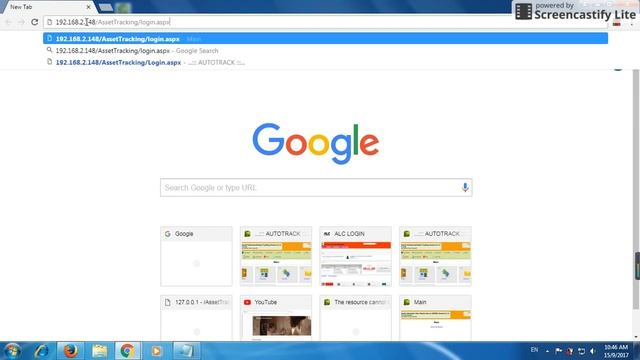Reload the page with the refresh icon
This screenshot has width=640, height=360.
(x=35, y=22)
